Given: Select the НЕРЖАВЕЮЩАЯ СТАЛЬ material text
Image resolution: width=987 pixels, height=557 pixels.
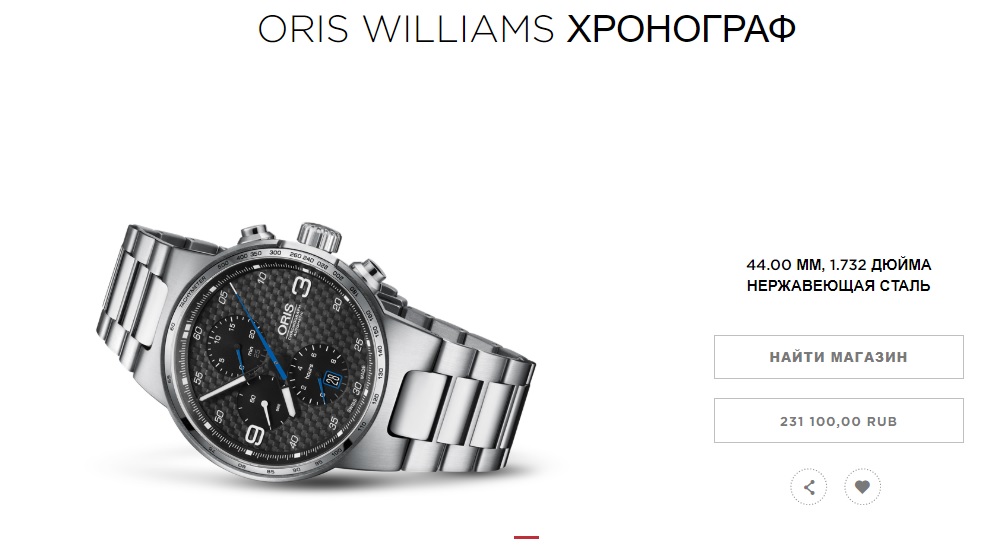Looking at the screenshot, I should (x=838, y=286).
